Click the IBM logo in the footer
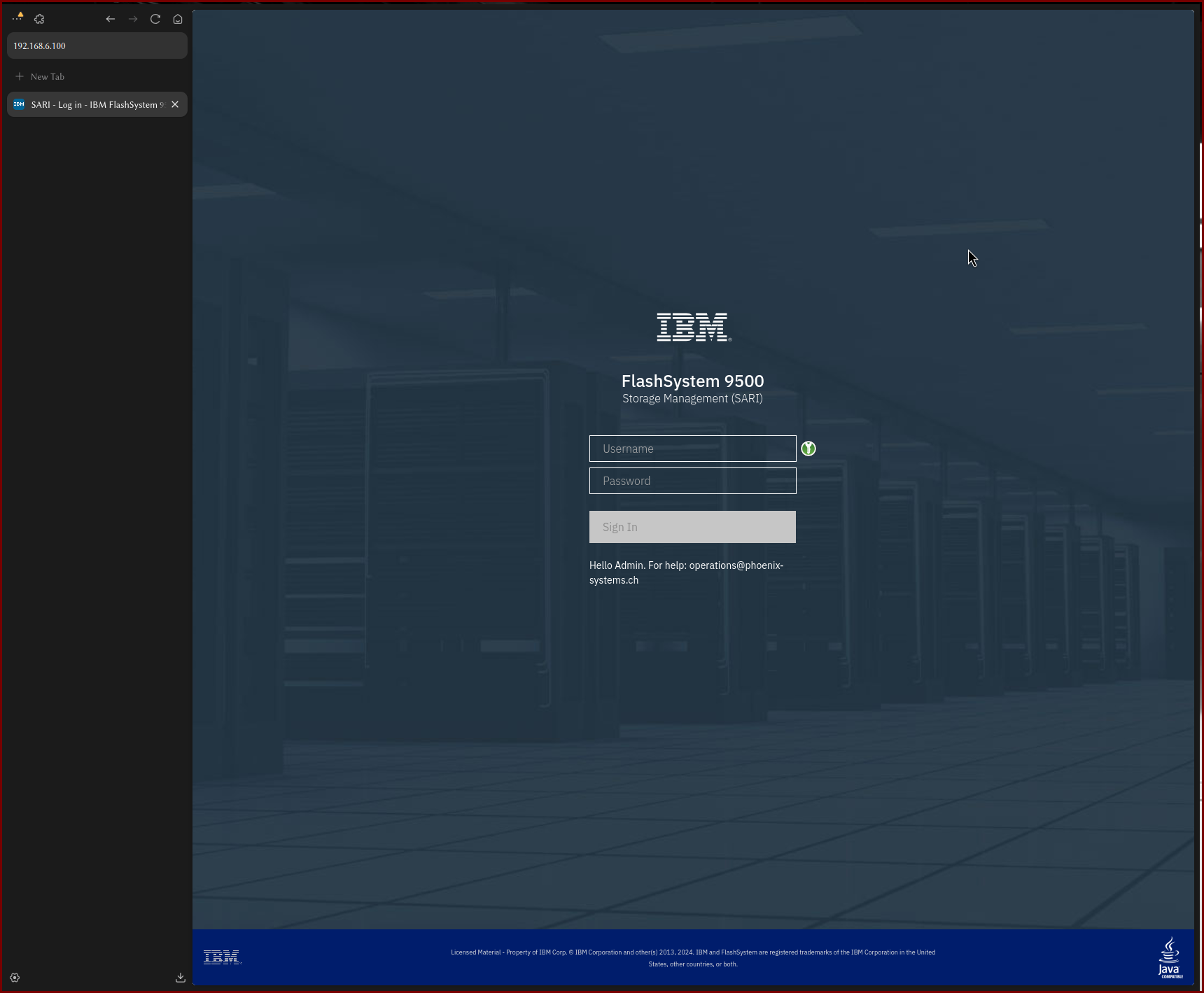Viewport: 1204px width, 993px height. click(x=222, y=957)
